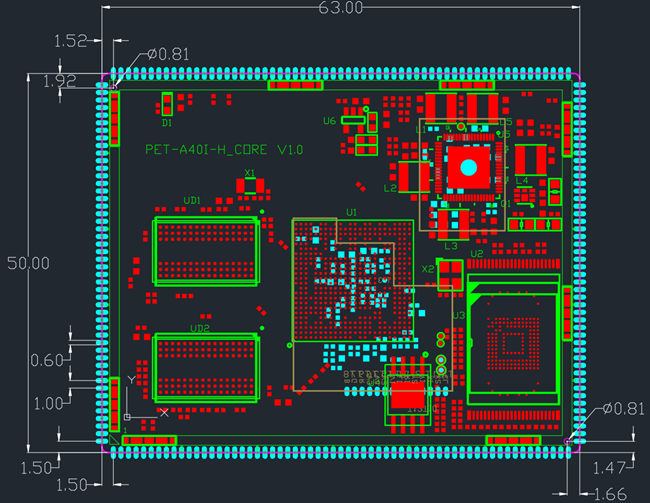
Task: Select the U1 BGA processor label
Action: (352, 212)
